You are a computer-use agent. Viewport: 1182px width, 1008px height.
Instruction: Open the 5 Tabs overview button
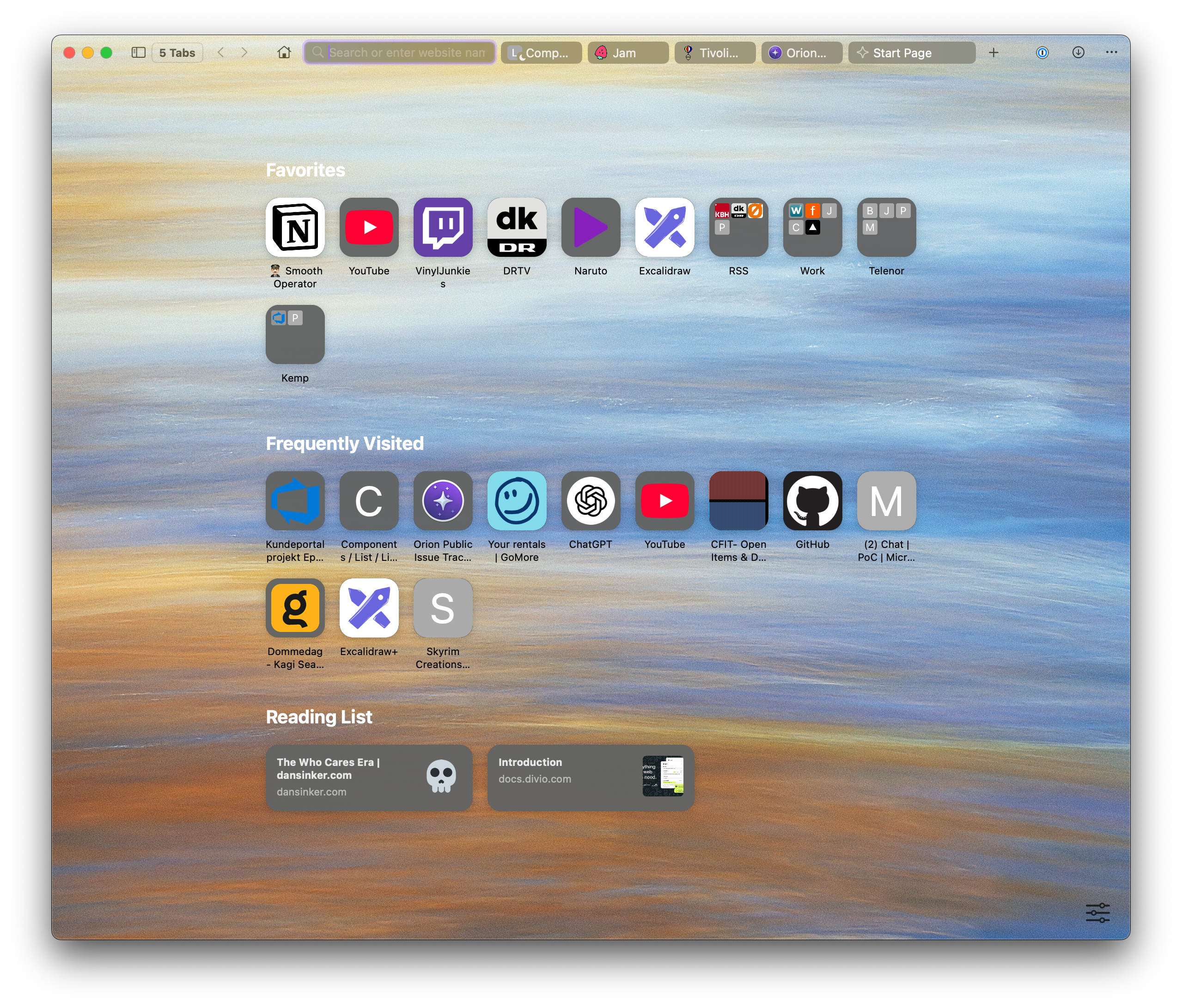pos(177,53)
